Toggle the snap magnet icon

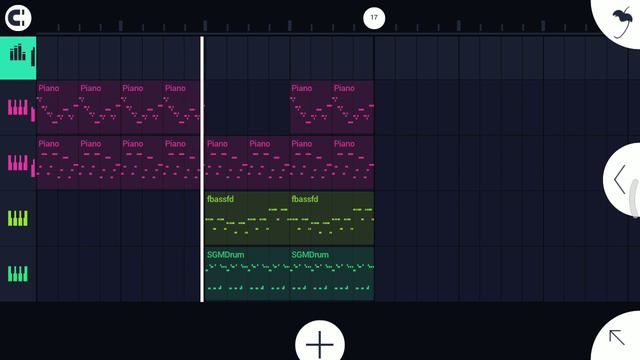tap(18, 18)
